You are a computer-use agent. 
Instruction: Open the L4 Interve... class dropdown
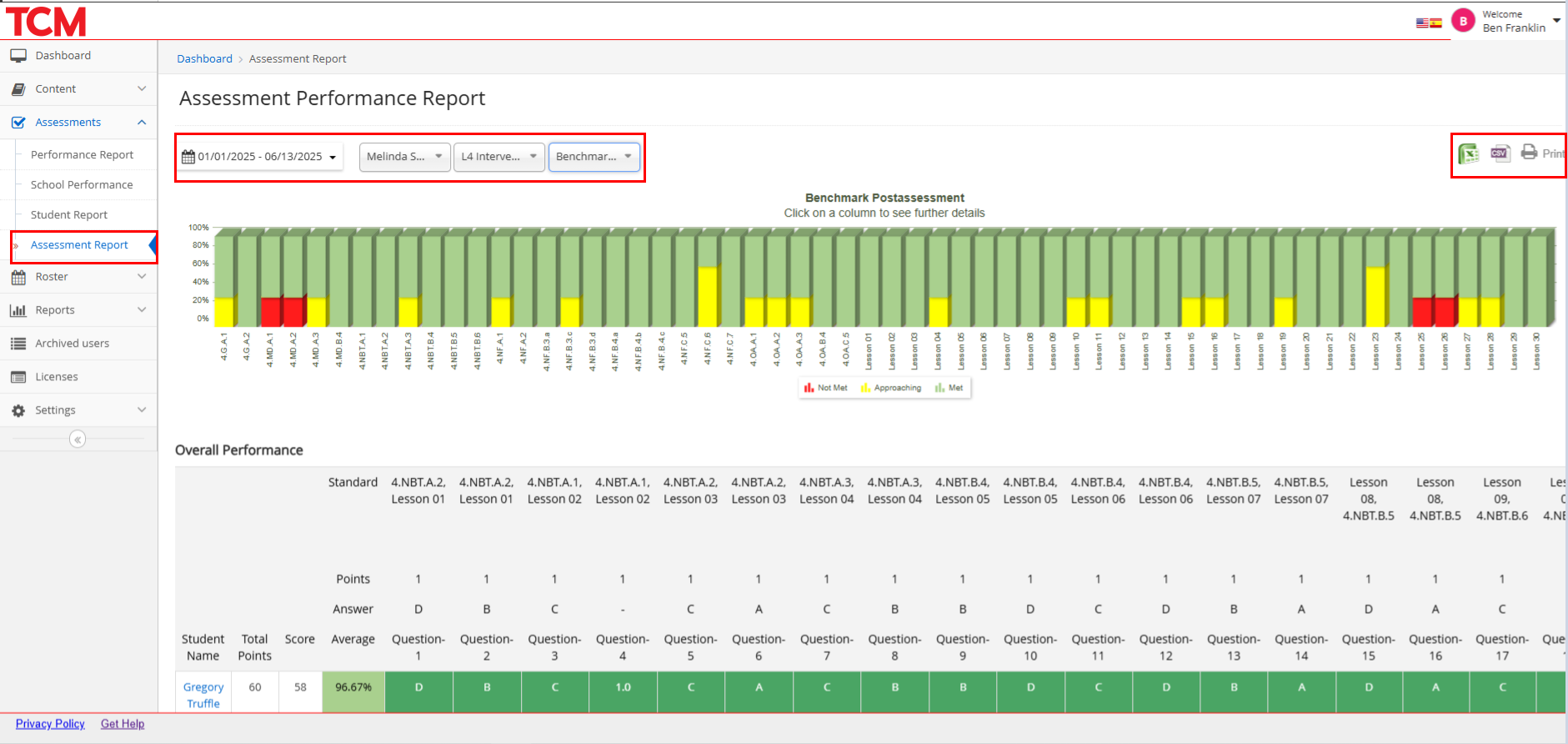coord(498,157)
